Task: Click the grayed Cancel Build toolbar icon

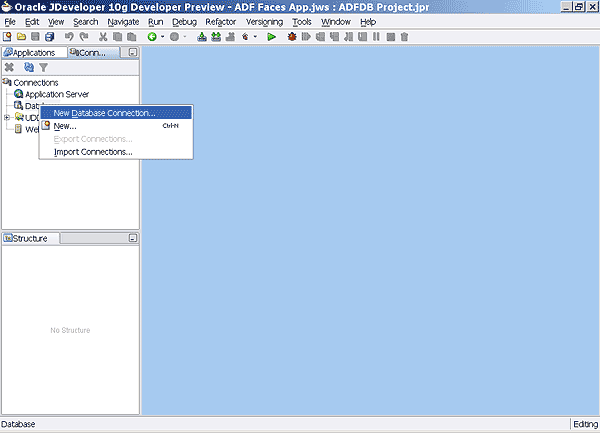Action: tap(230, 37)
